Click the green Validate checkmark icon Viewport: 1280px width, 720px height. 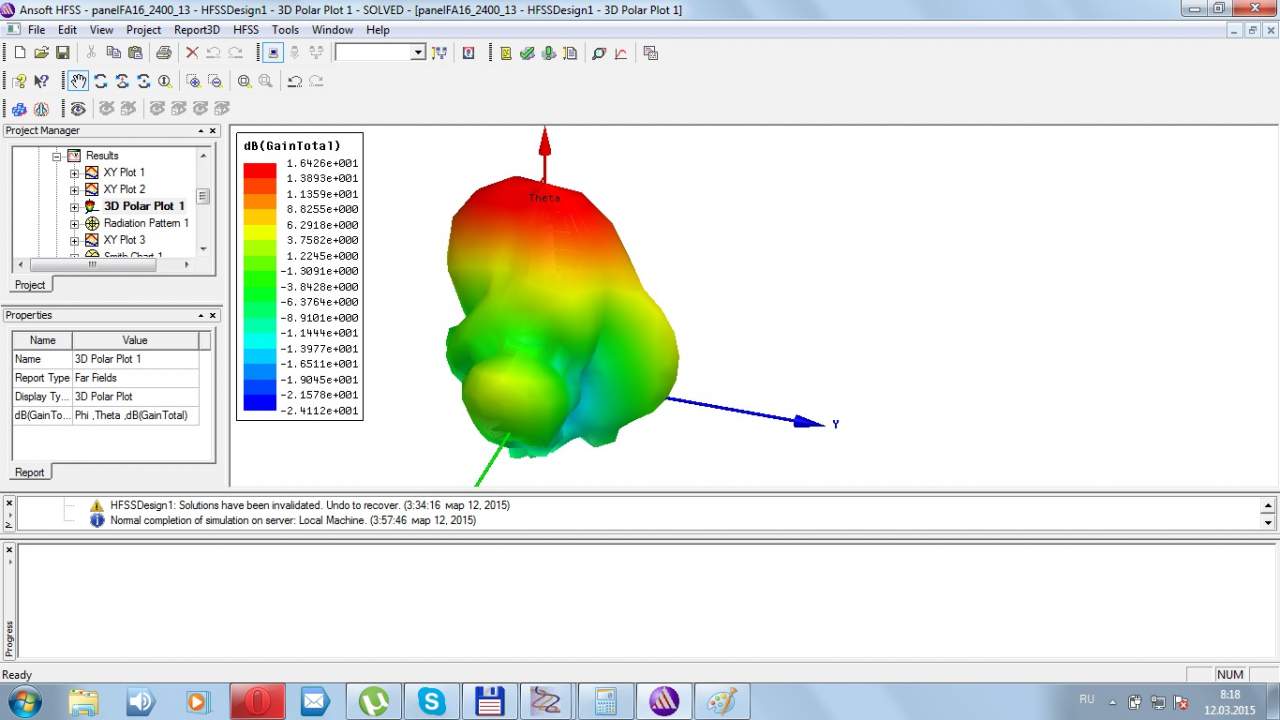527,53
